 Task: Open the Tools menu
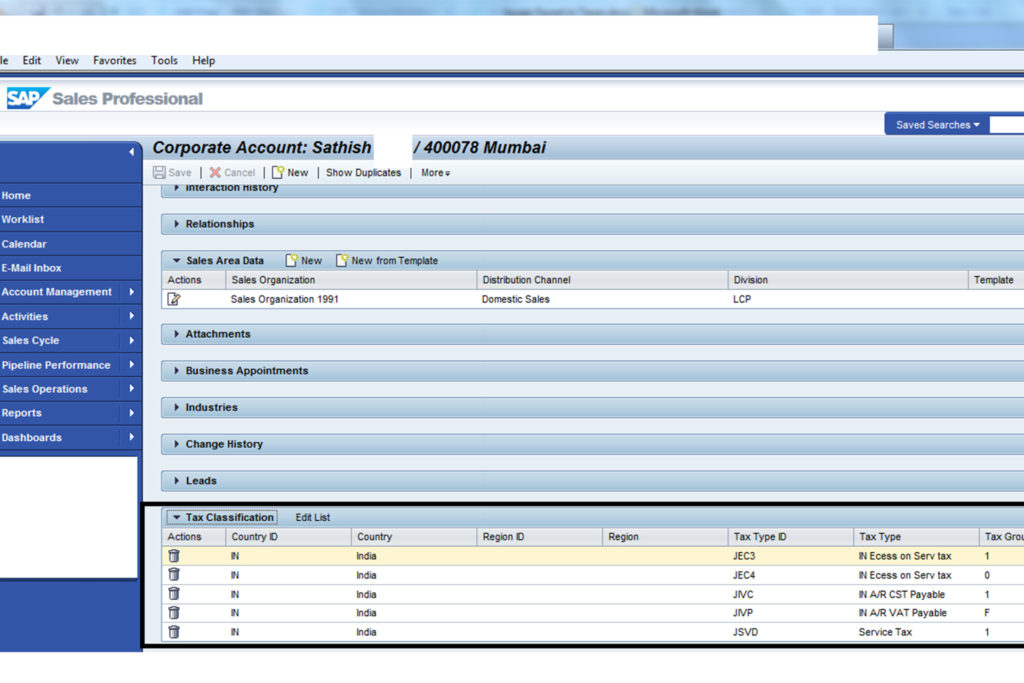tap(164, 60)
